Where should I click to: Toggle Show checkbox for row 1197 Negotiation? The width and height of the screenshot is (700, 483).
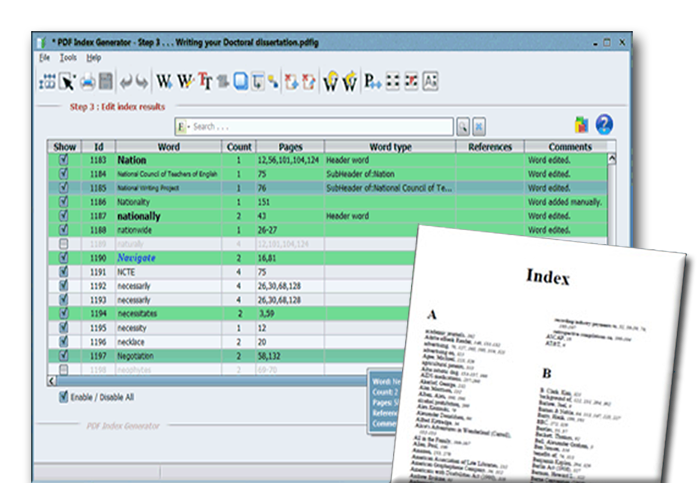64,355
